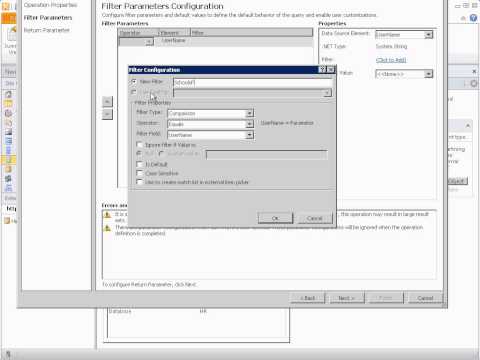Click the Back wizard button
The height and width of the screenshot is (360, 480).
pos(308,298)
